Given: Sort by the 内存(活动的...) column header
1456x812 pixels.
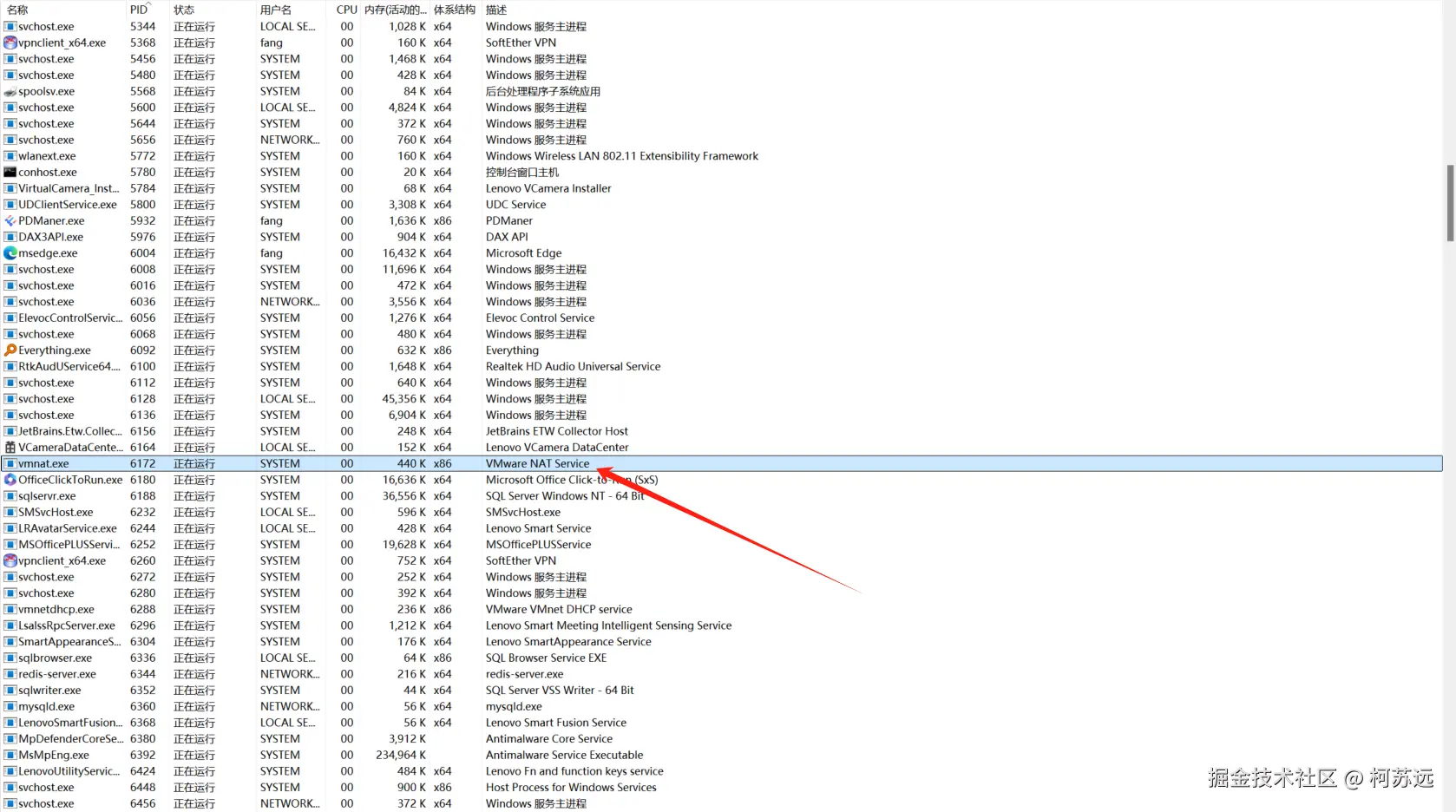Looking at the screenshot, I should (x=396, y=10).
